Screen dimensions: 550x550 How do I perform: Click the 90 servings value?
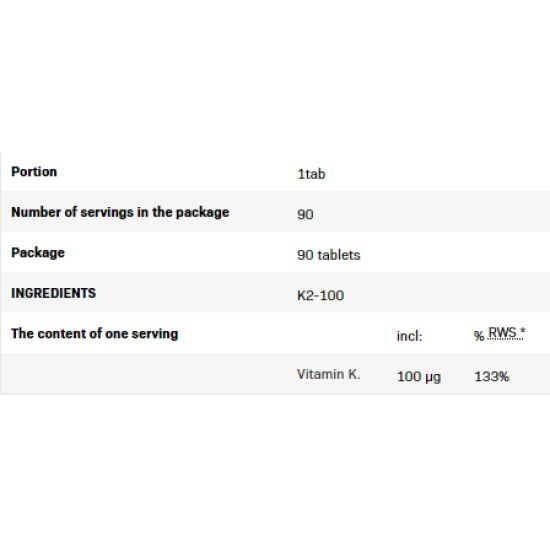(x=305, y=214)
